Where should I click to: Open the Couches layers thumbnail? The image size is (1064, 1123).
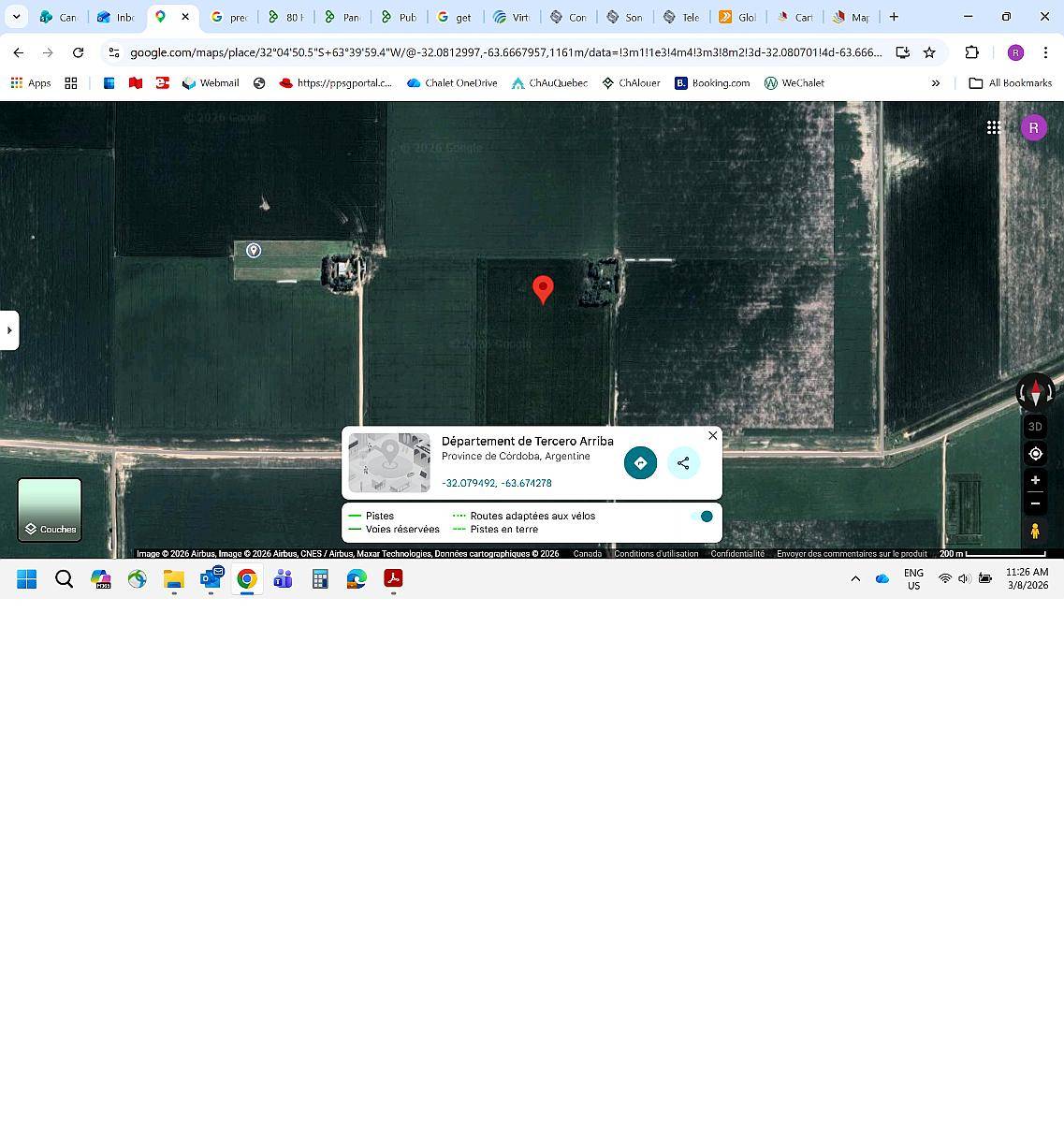[50, 510]
